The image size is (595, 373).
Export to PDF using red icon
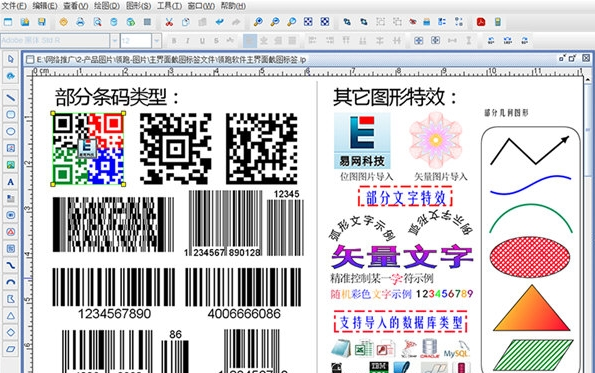click(481, 22)
